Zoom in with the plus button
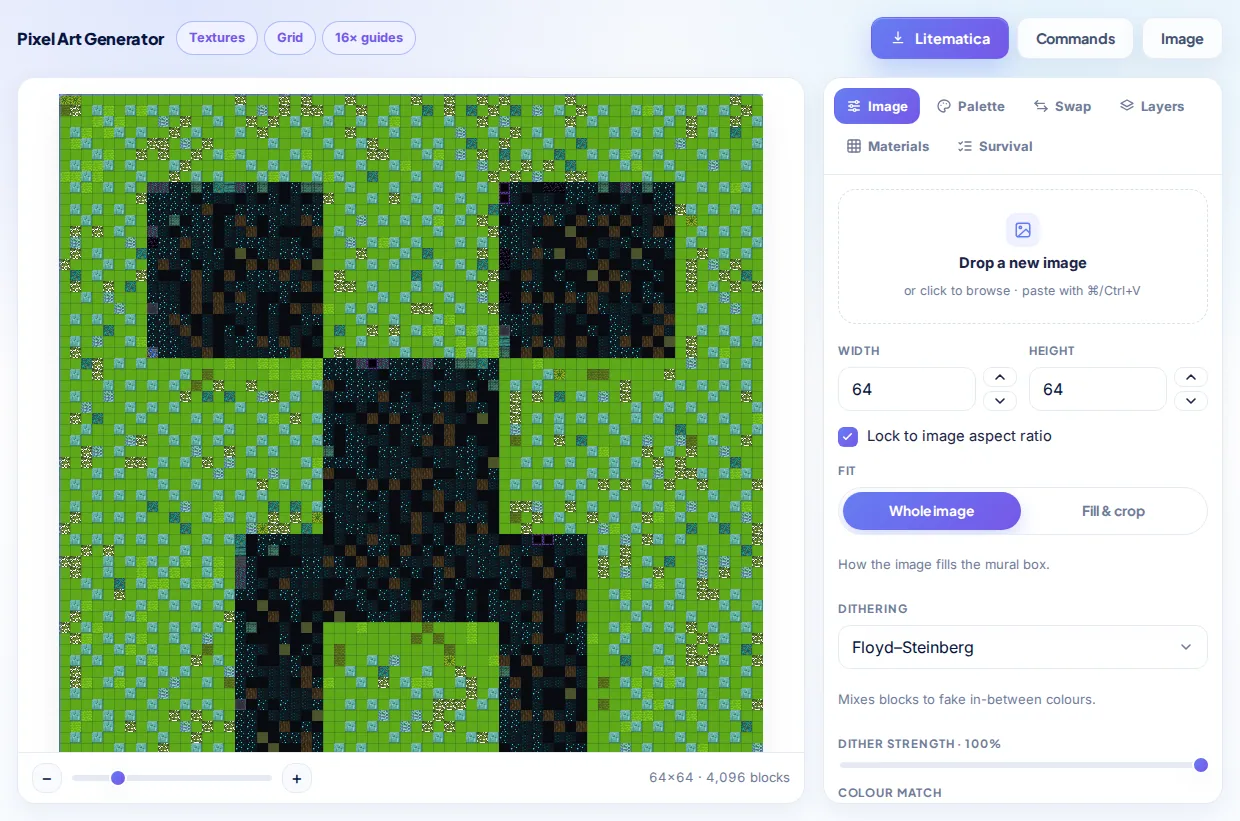 click(297, 778)
